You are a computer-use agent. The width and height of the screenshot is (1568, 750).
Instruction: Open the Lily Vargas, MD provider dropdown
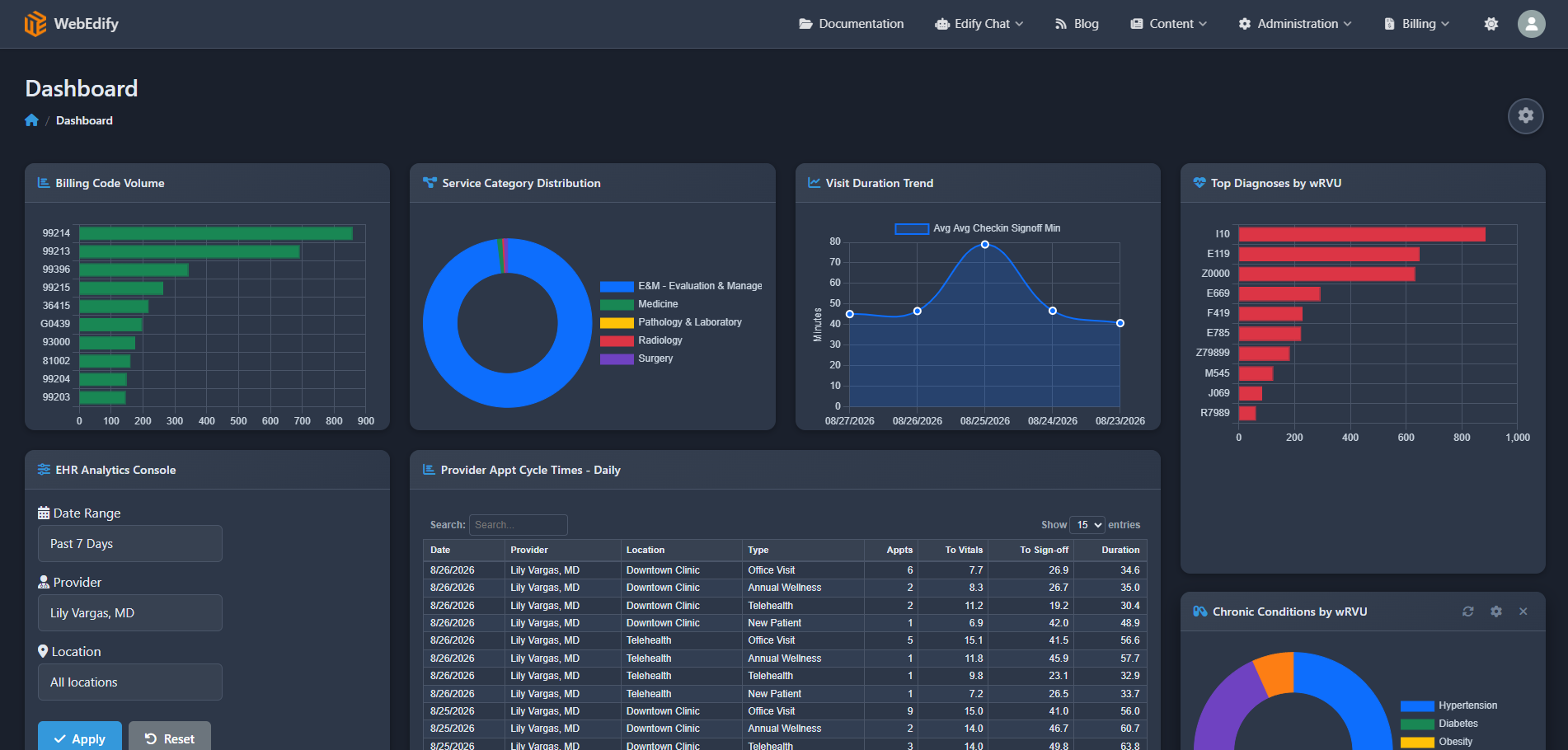click(130, 613)
